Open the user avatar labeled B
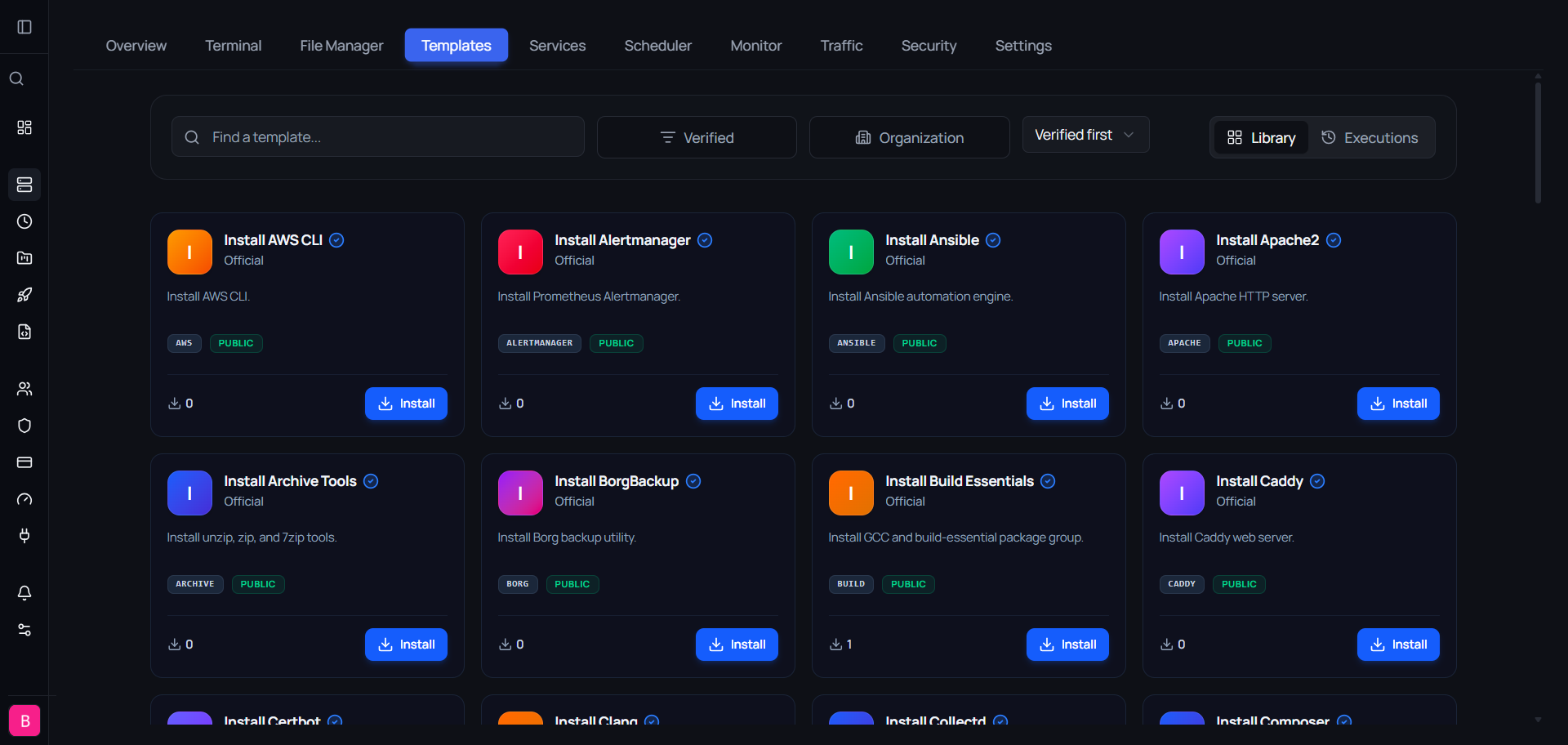Viewport: 1568px width, 745px height. coord(24,720)
